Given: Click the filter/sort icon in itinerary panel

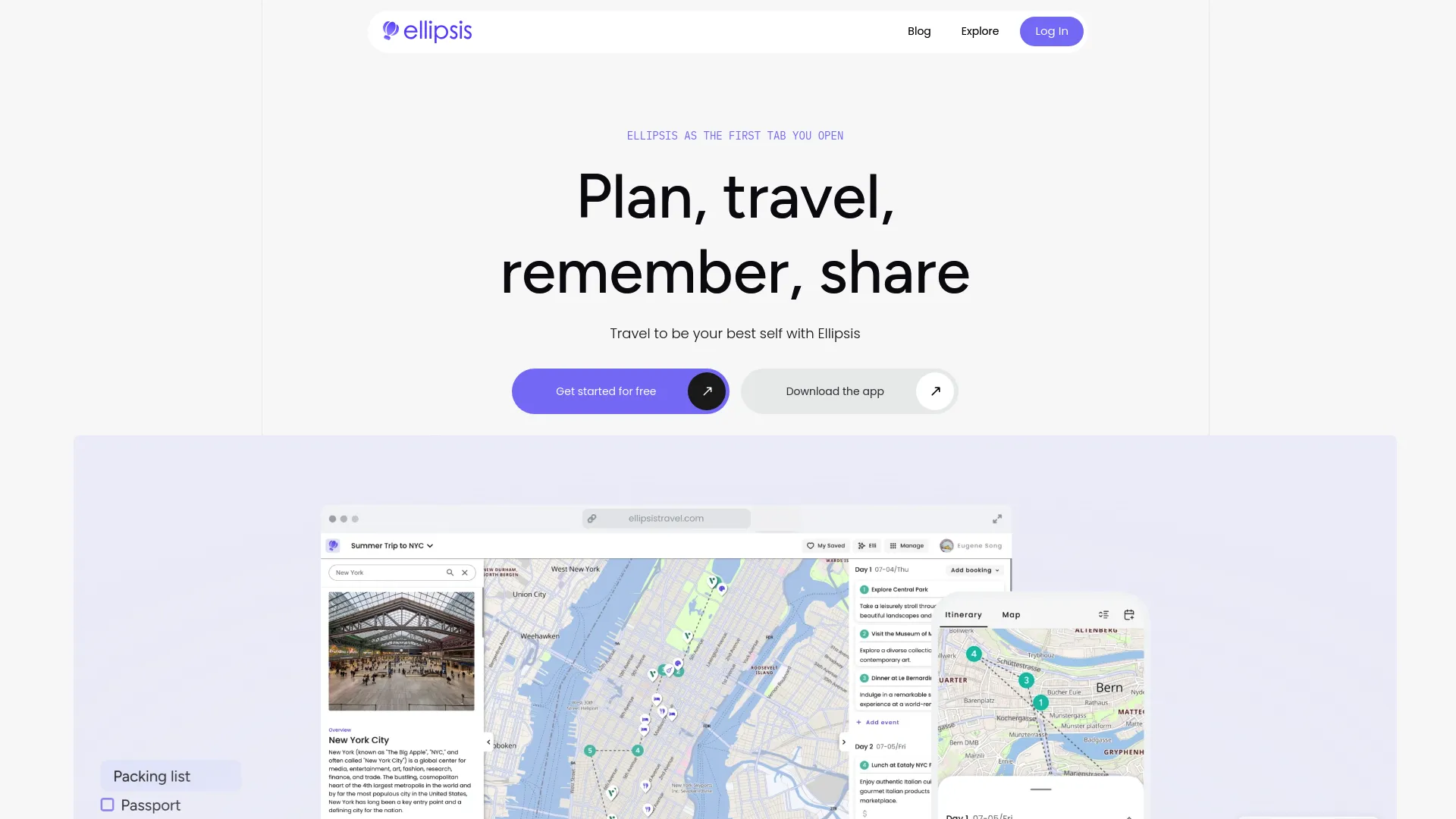Looking at the screenshot, I should [x=1103, y=614].
